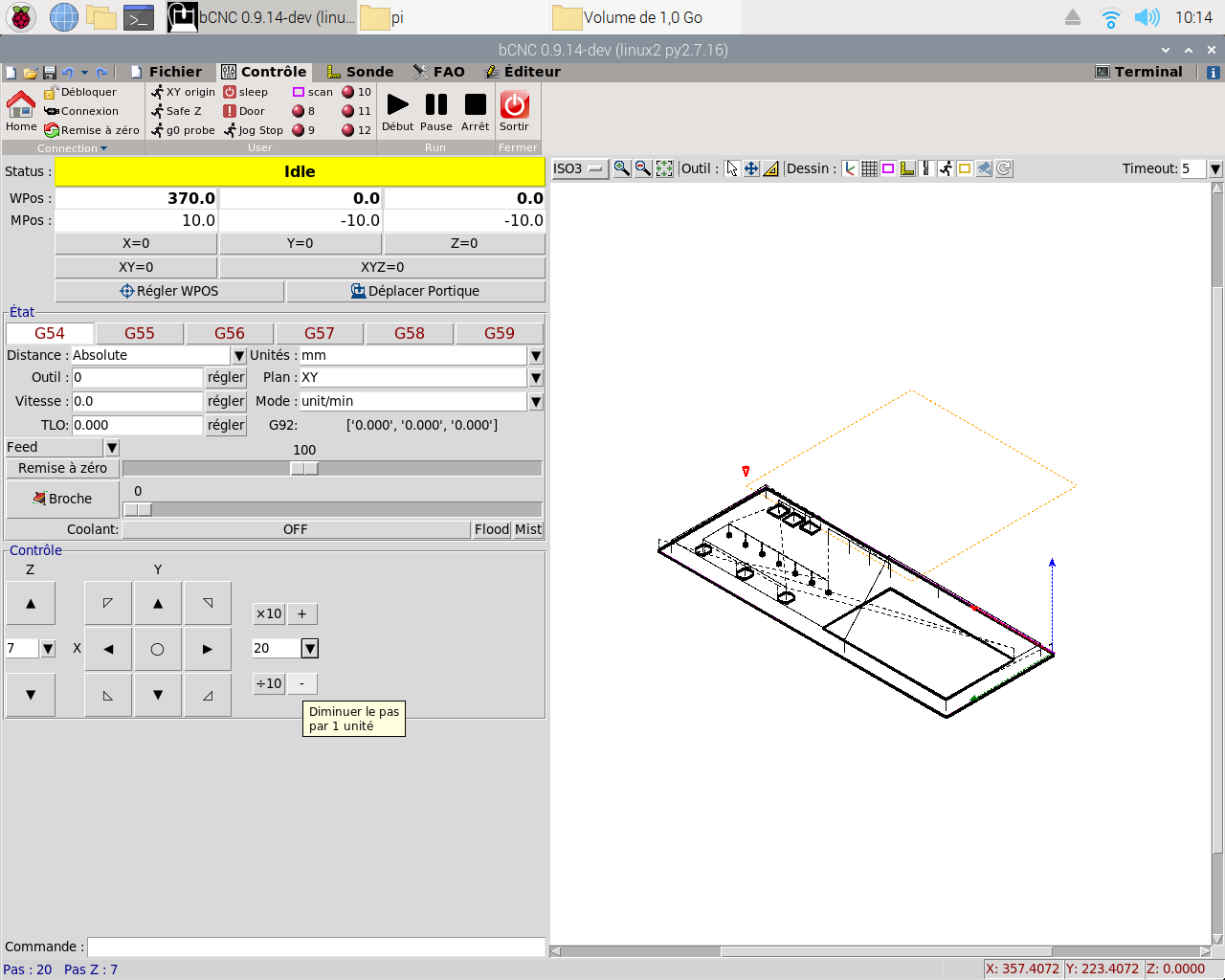Run the XY origin user command

click(183, 92)
